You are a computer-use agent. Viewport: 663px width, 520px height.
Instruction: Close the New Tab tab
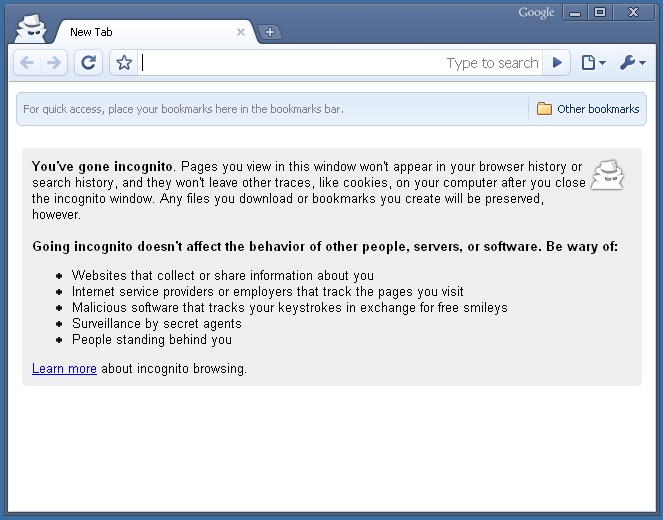(241, 32)
